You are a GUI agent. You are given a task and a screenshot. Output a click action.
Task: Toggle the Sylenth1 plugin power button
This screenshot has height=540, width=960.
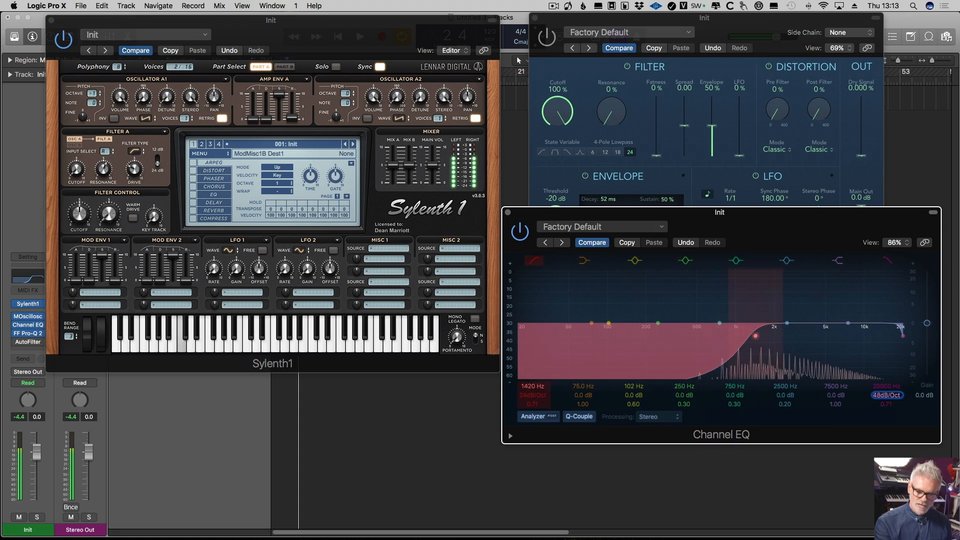[x=63, y=40]
